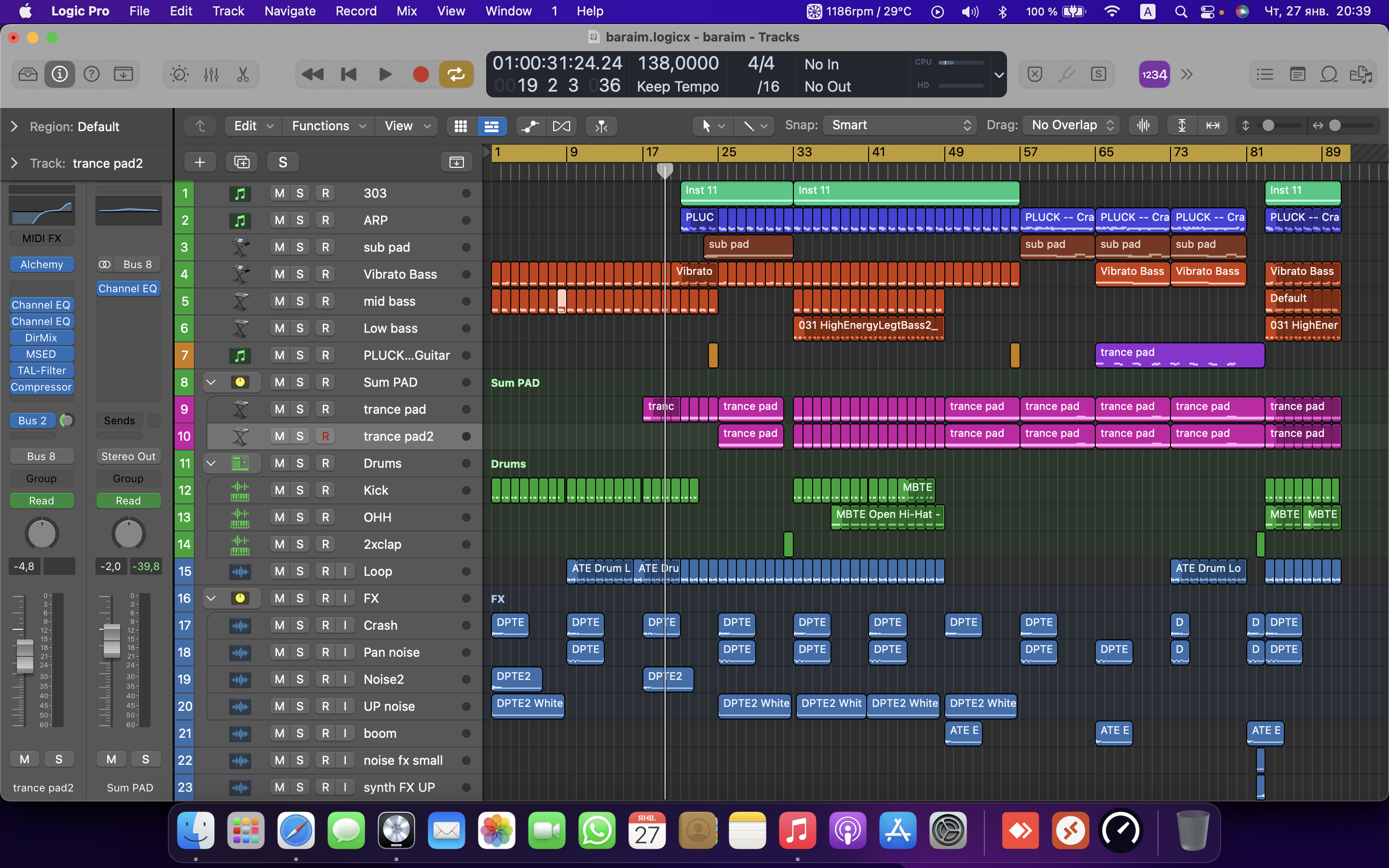Solo the ARP track
The height and width of the screenshot is (868, 1389).
click(300, 220)
